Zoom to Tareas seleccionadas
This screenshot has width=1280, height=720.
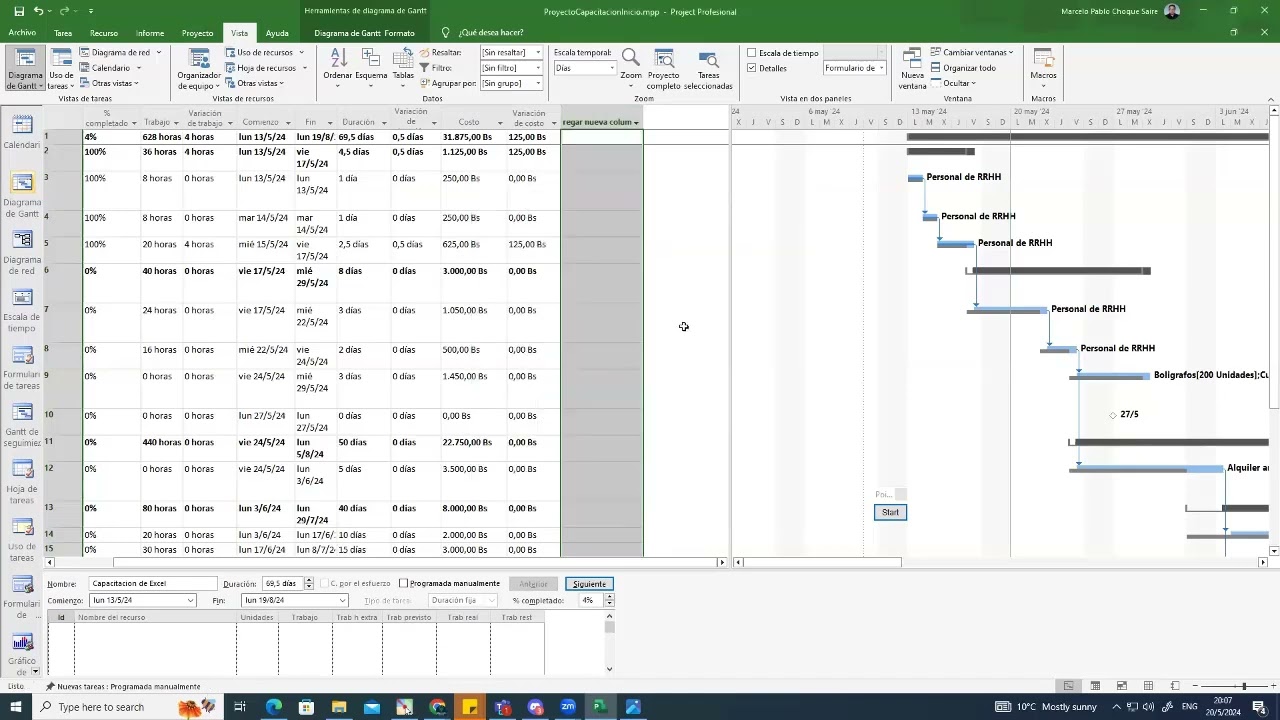708,69
